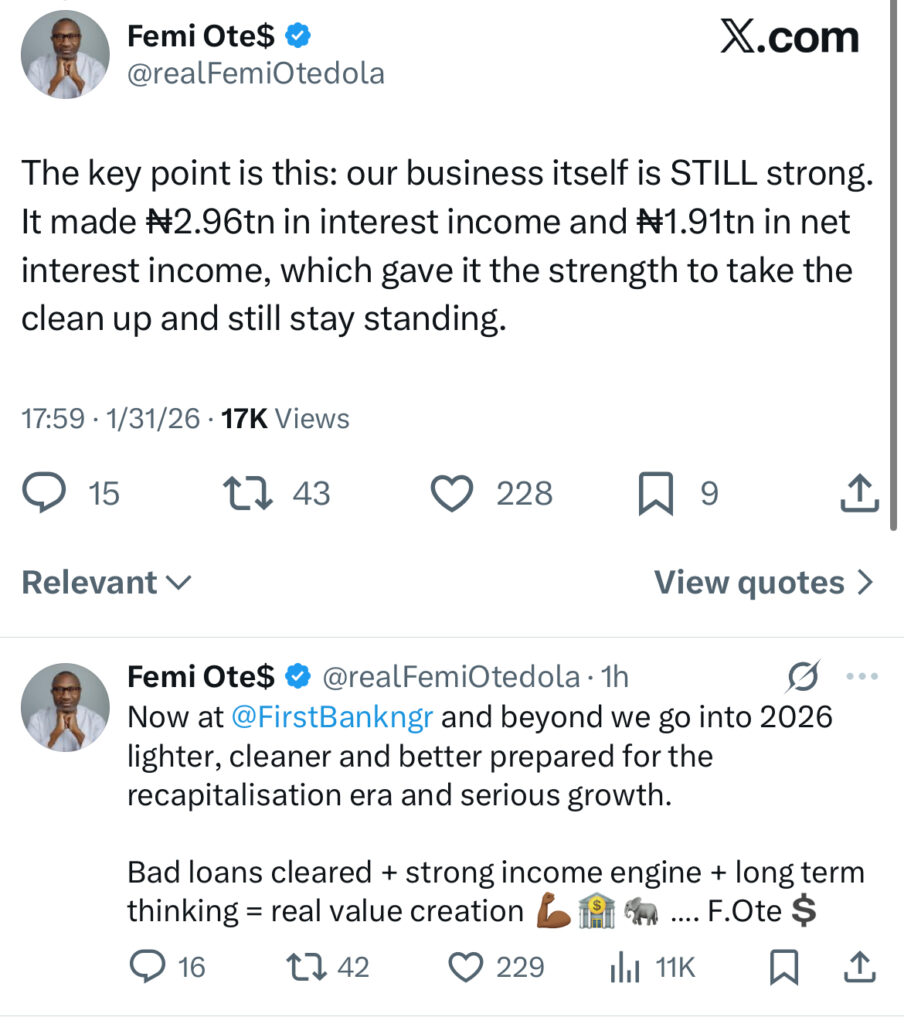Share the top tweet
Viewport: 904px width, 1024px height.
858,492
